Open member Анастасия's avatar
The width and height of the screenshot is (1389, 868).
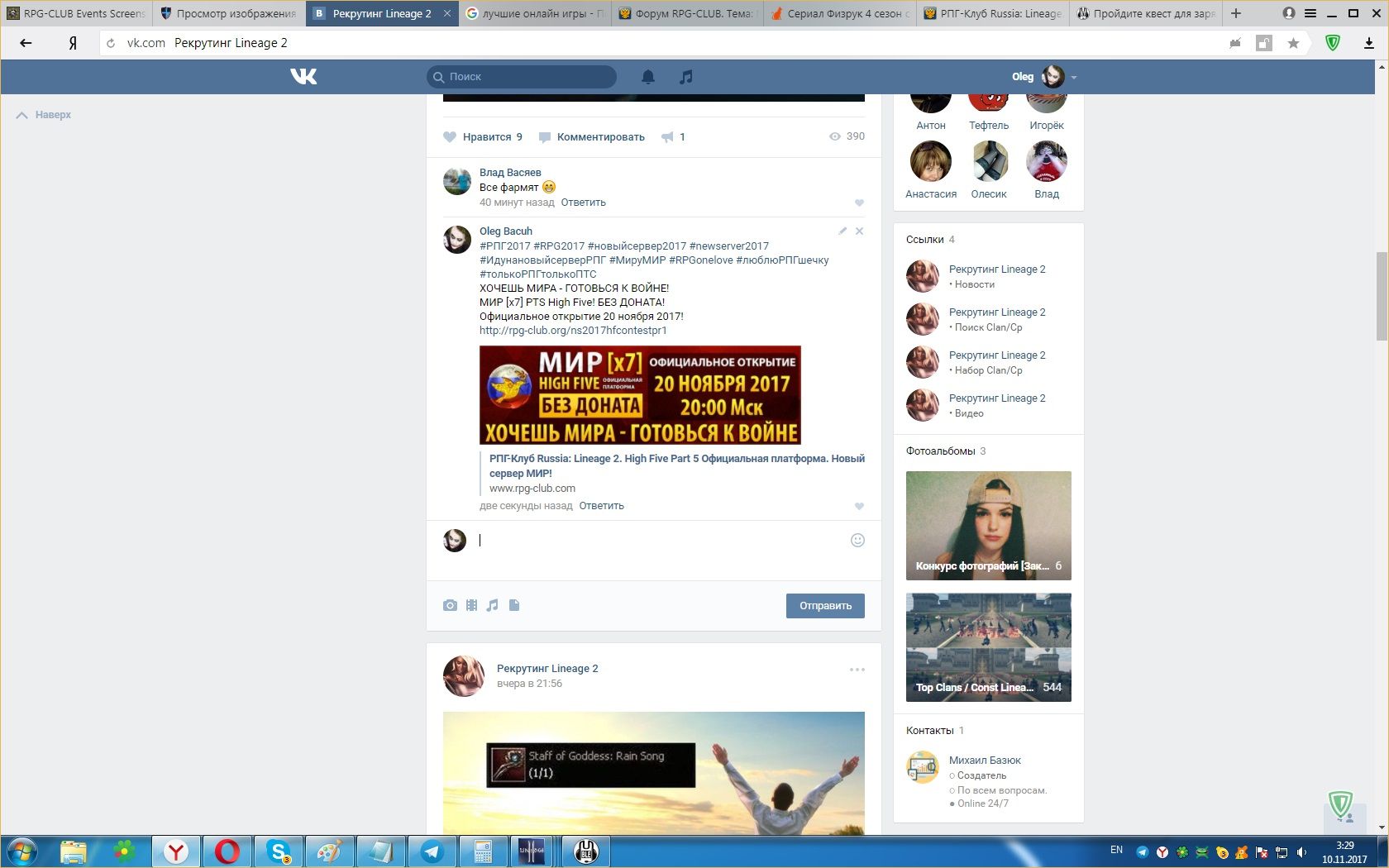pyautogui.click(x=931, y=161)
